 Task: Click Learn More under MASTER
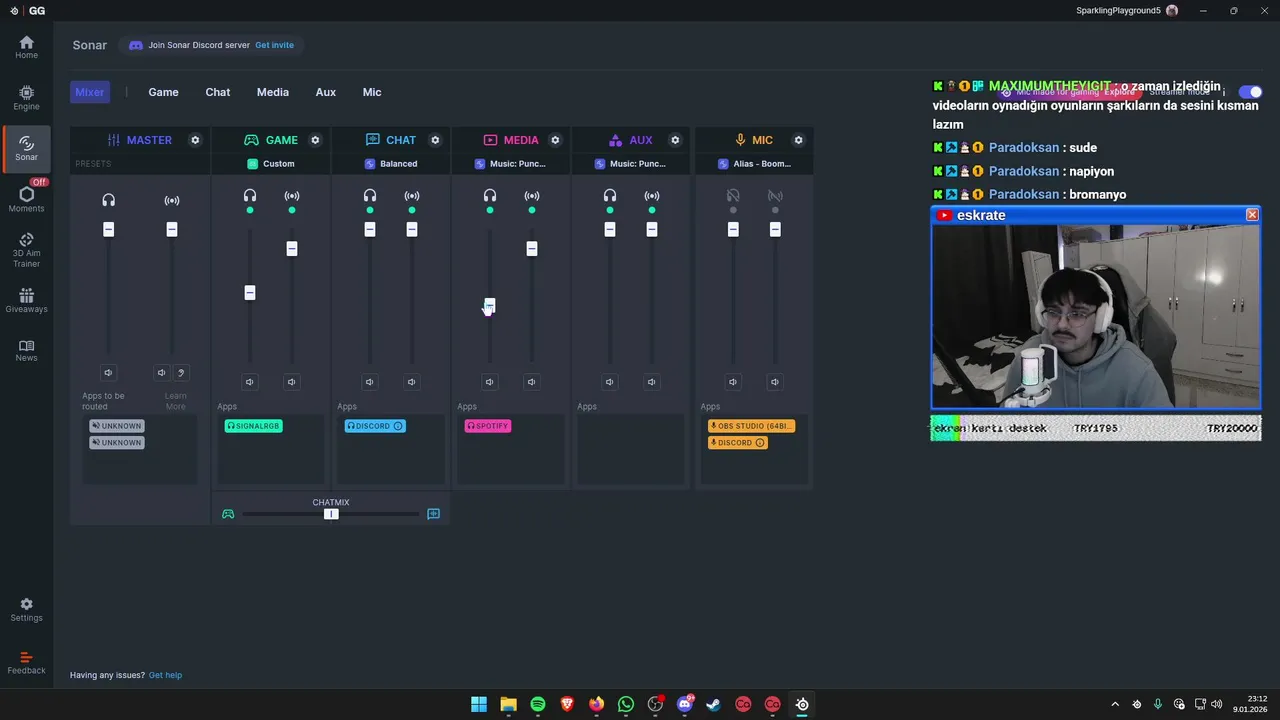click(176, 401)
